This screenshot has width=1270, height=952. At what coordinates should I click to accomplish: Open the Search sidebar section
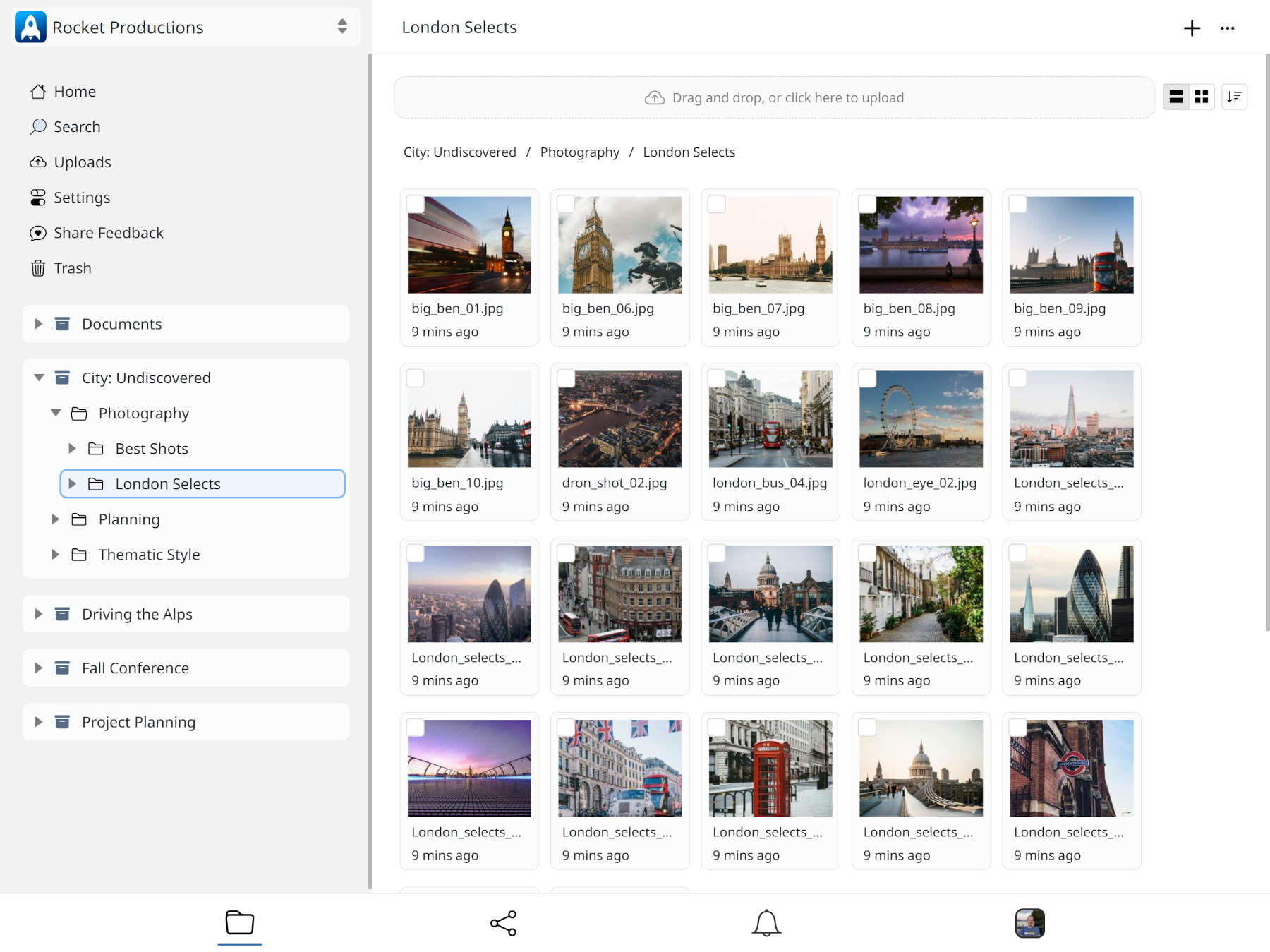(x=76, y=126)
